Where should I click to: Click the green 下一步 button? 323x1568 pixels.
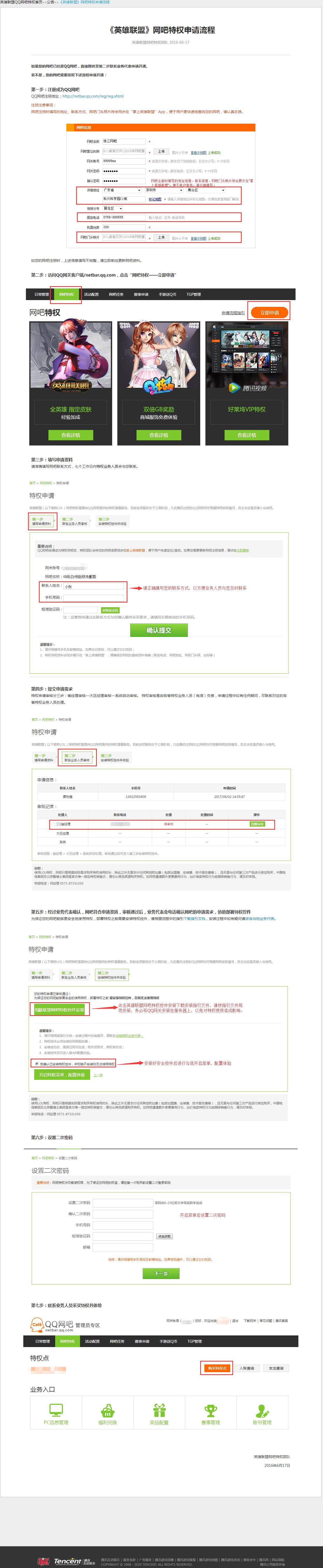[161, 1273]
